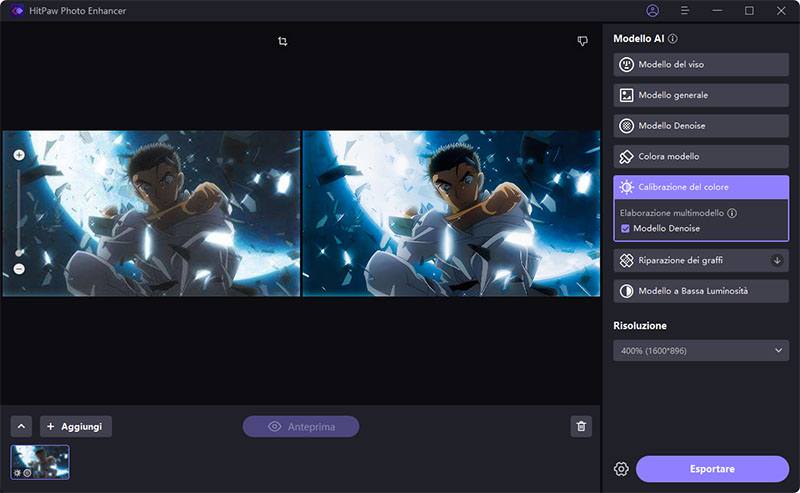Select Modello del viso
The image size is (800, 493).
coord(701,65)
